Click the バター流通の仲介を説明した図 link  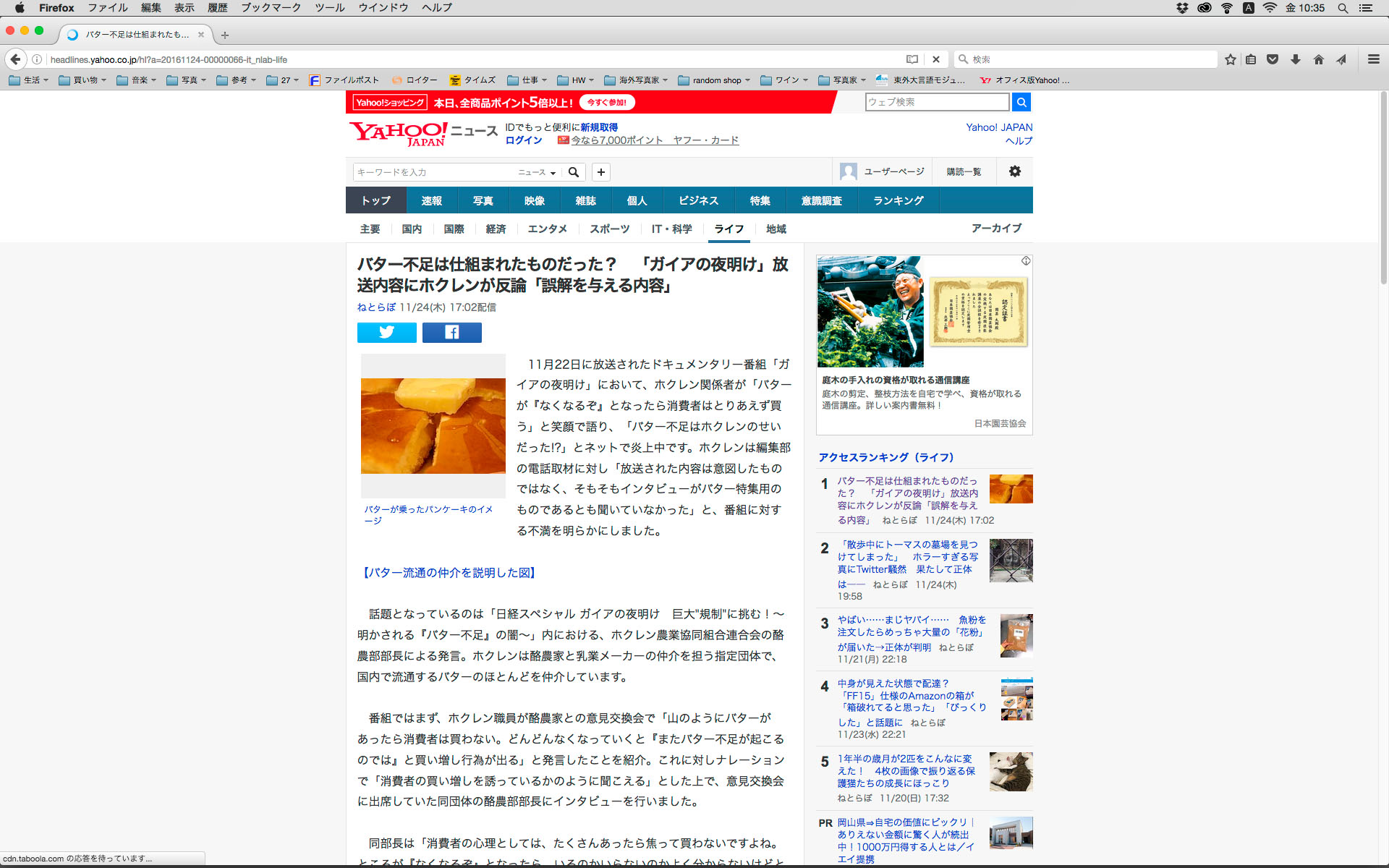point(449,572)
